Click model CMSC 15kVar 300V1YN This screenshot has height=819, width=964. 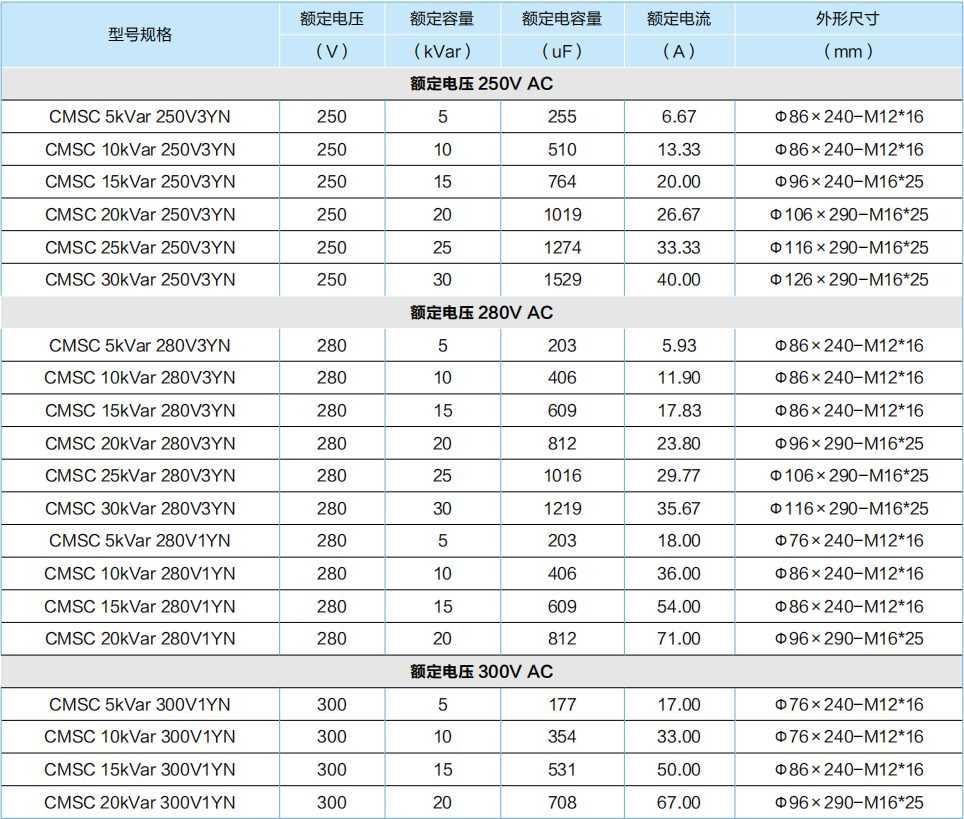coord(140,770)
